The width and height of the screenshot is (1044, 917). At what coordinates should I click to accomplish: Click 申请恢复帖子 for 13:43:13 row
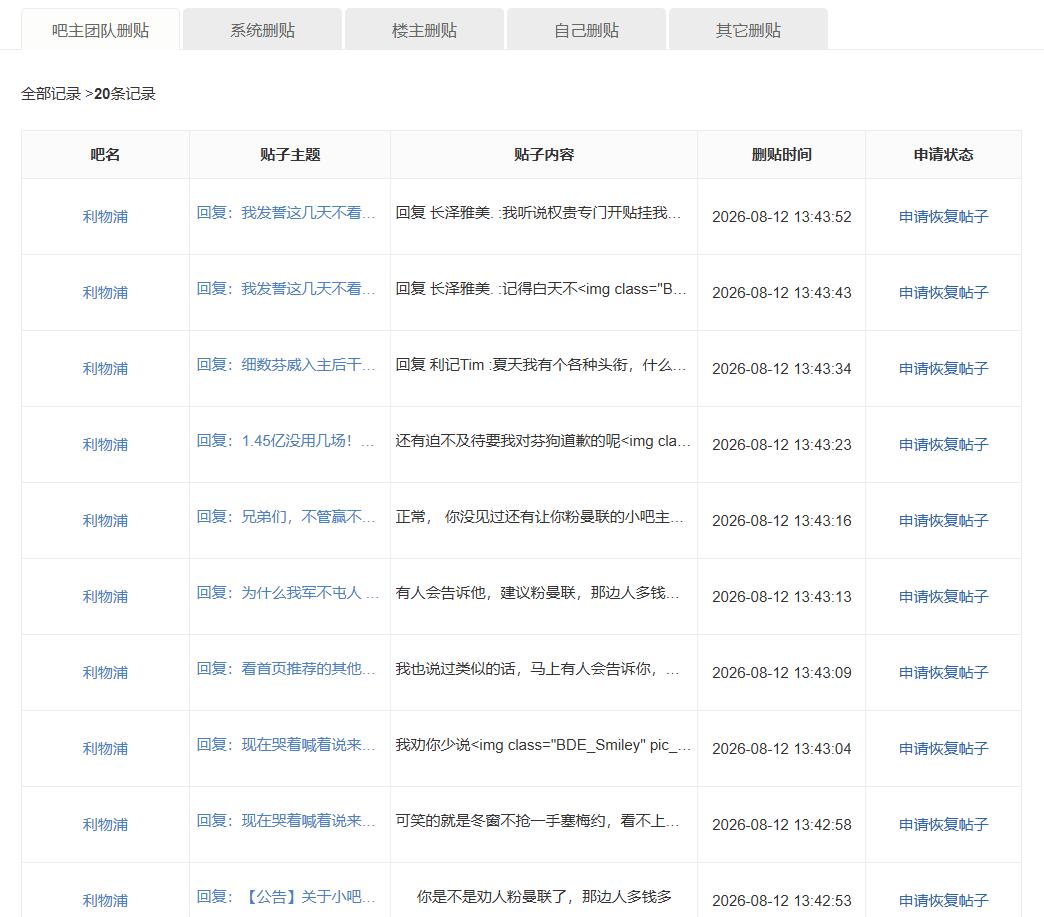[943, 596]
